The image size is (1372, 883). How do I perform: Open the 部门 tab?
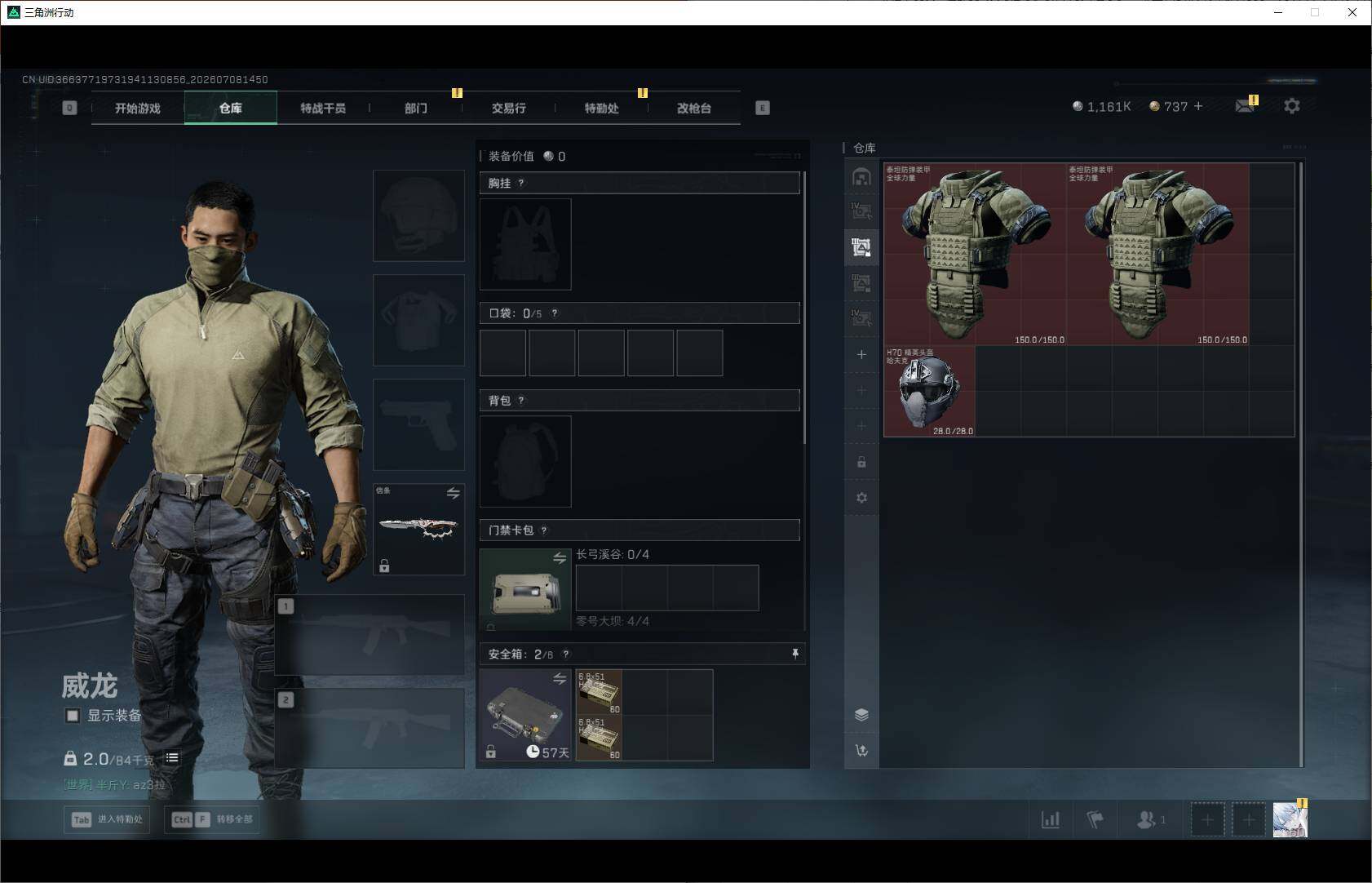(416, 108)
